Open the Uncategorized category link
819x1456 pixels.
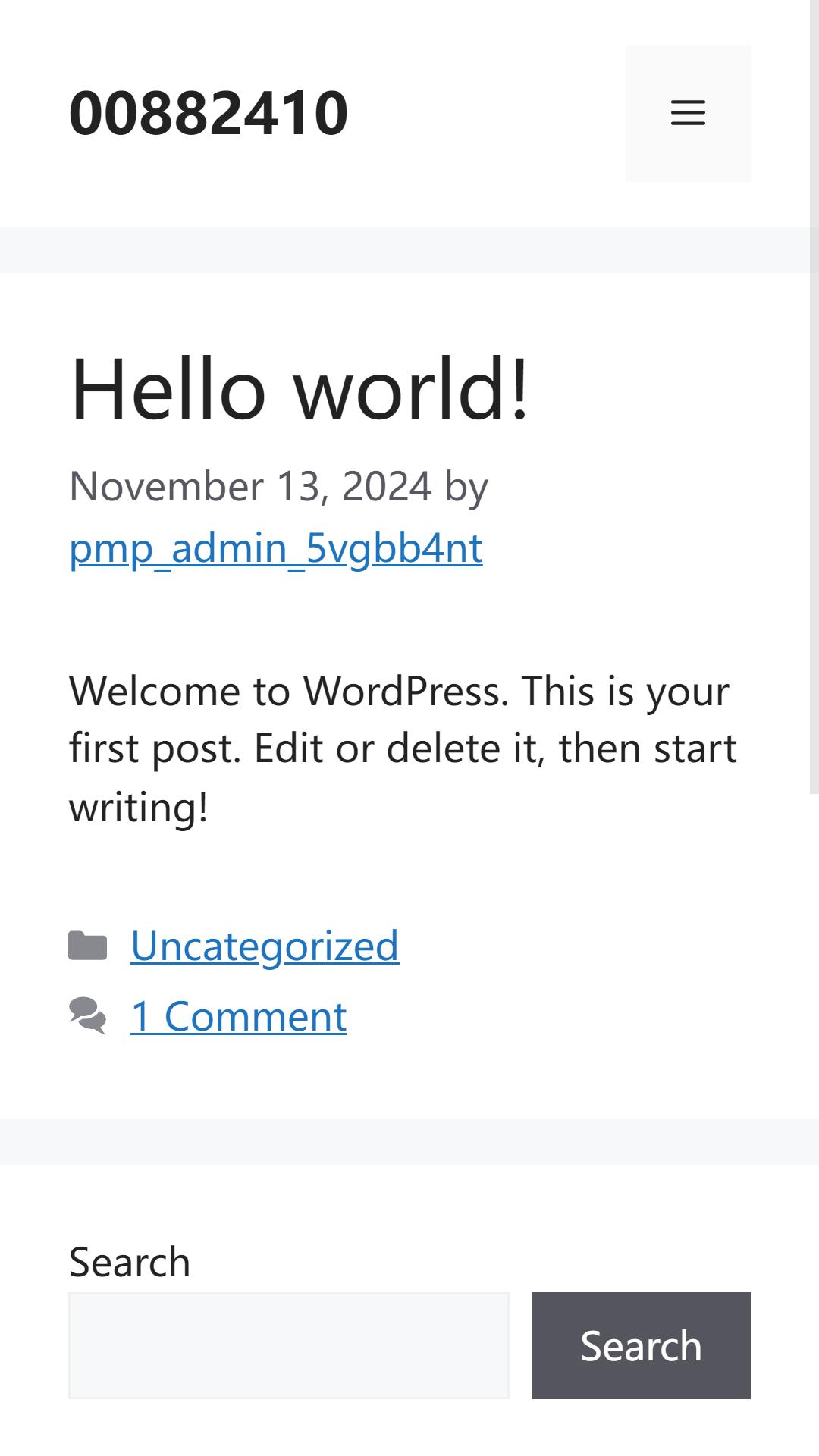(265, 946)
